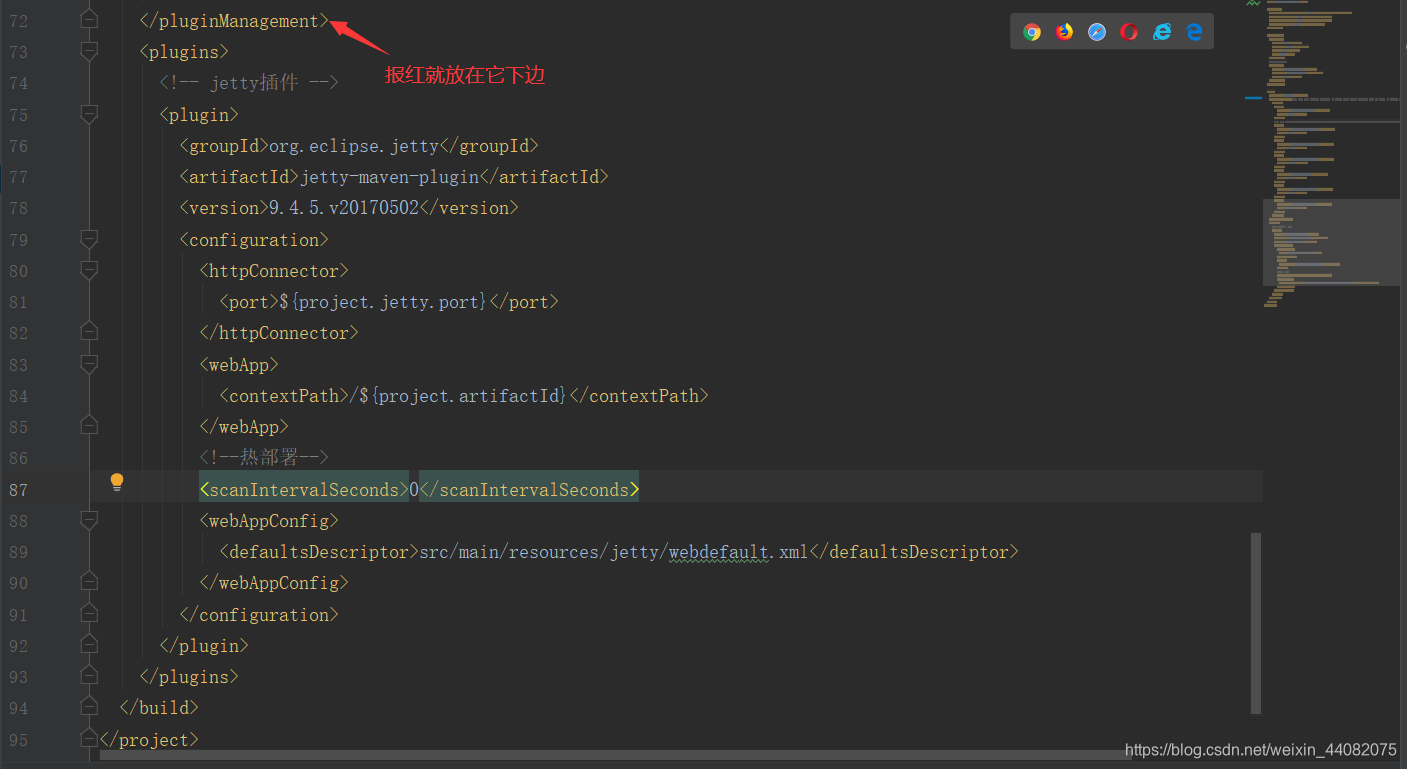Collapse the webApp element at line 83
The width and height of the screenshot is (1407, 769).
point(88,364)
